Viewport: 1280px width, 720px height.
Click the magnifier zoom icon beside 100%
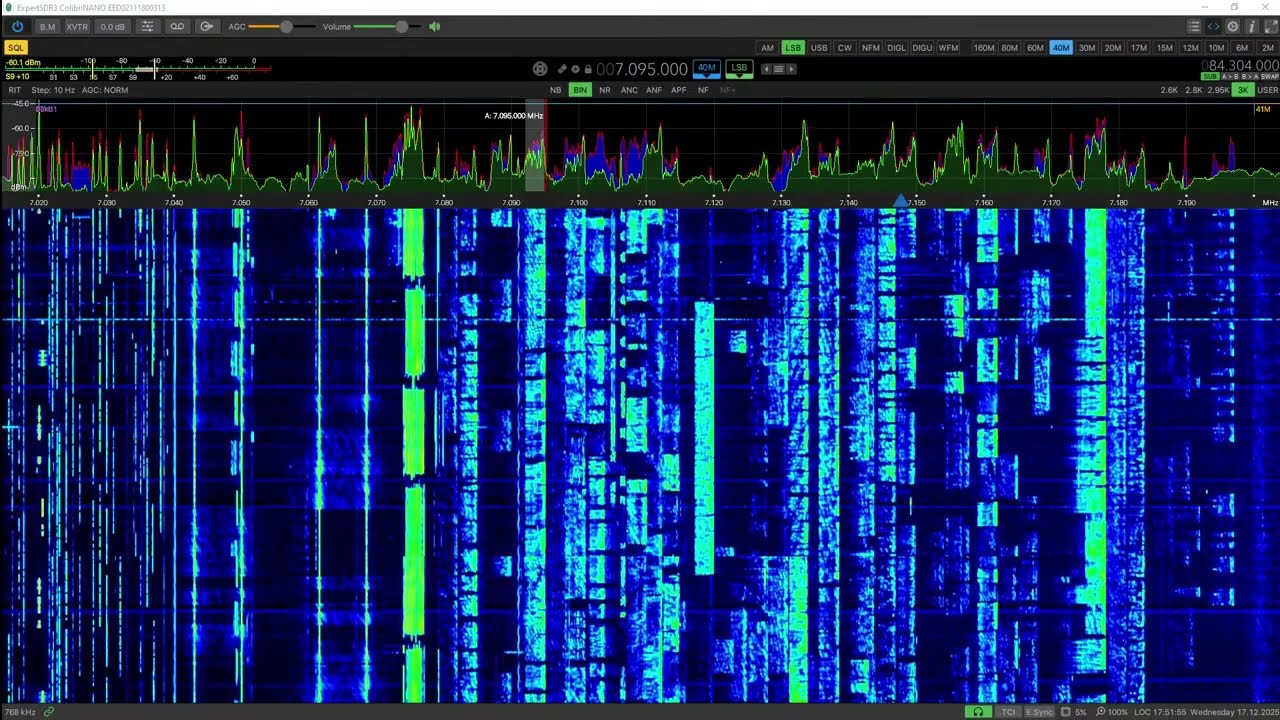pyautogui.click(x=1100, y=712)
